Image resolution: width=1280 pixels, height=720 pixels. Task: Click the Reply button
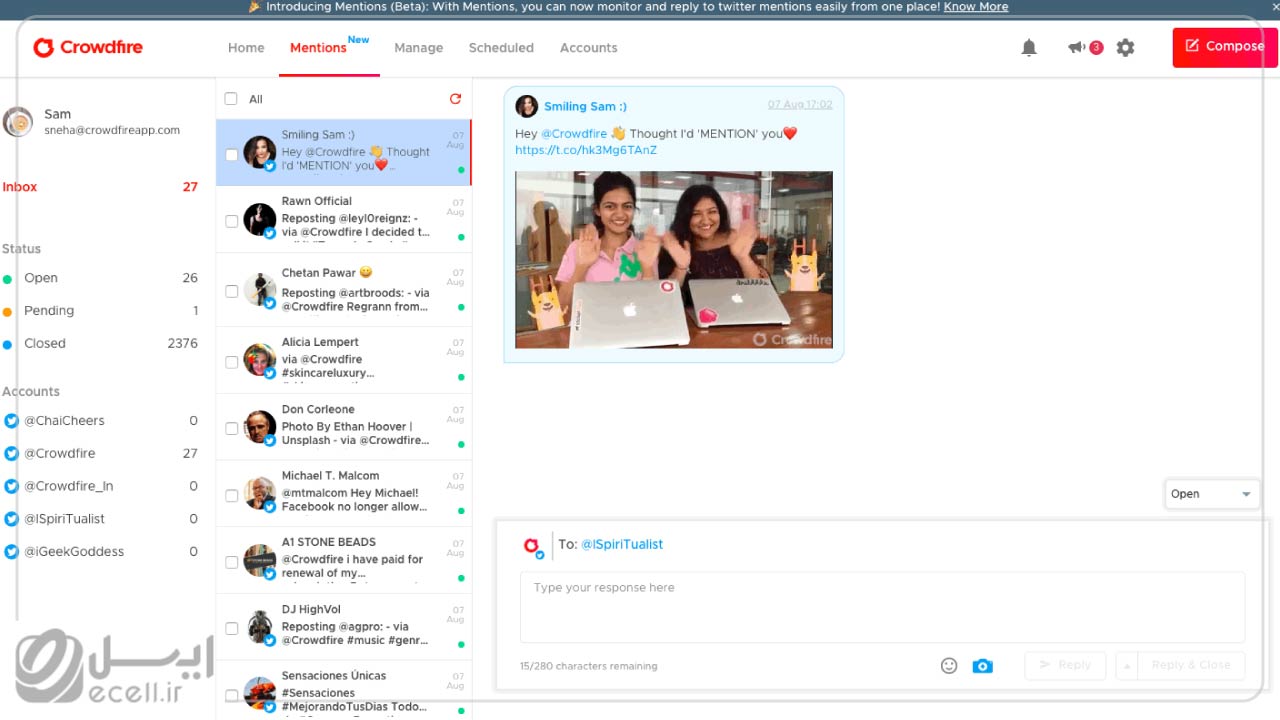click(x=1065, y=666)
